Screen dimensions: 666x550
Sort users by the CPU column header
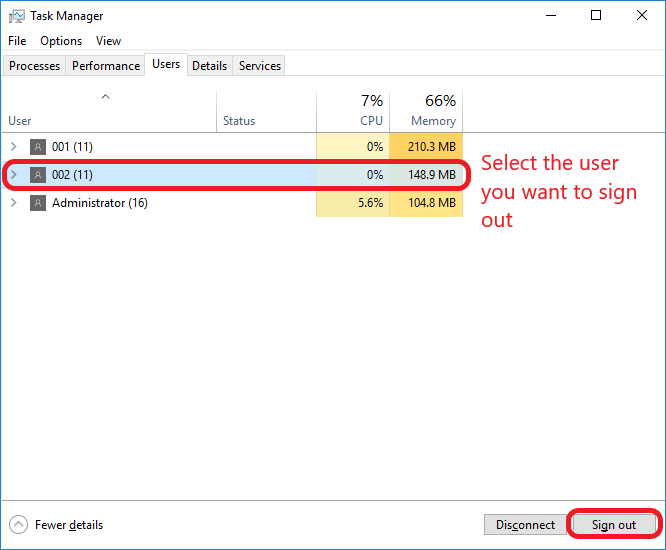click(x=353, y=111)
